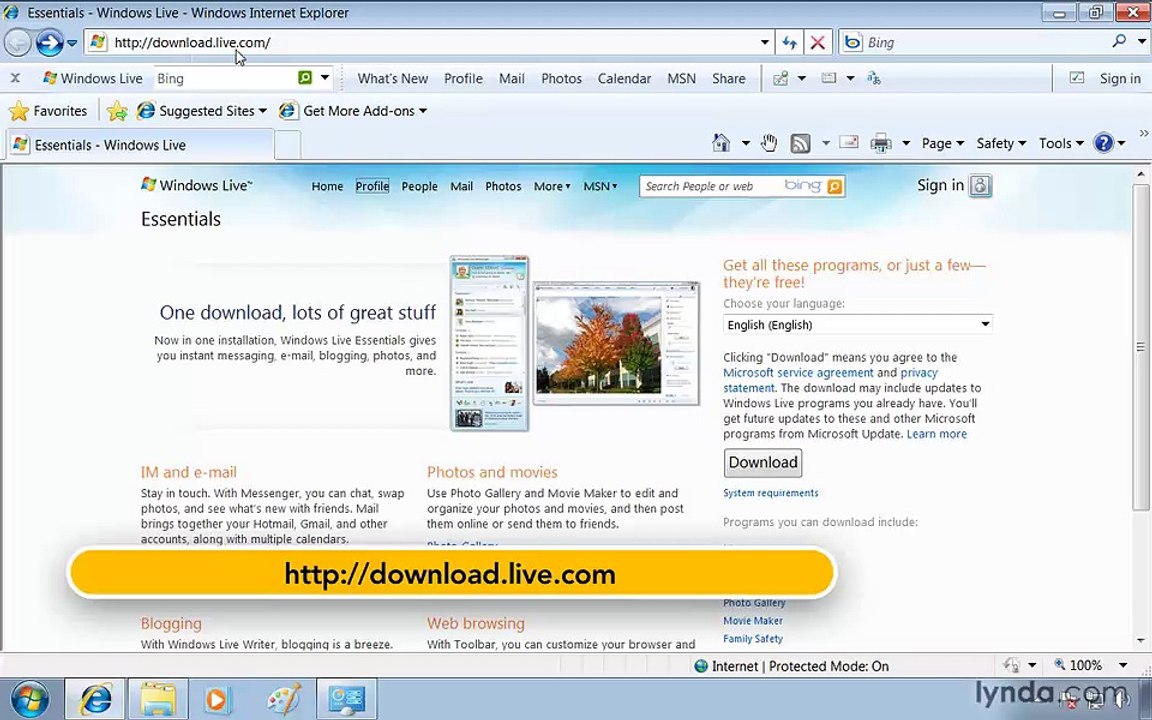The width and height of the screenshot is (1152, 720).
Task: Open the Microsoft service agreement link
Action: pos(798,372)
